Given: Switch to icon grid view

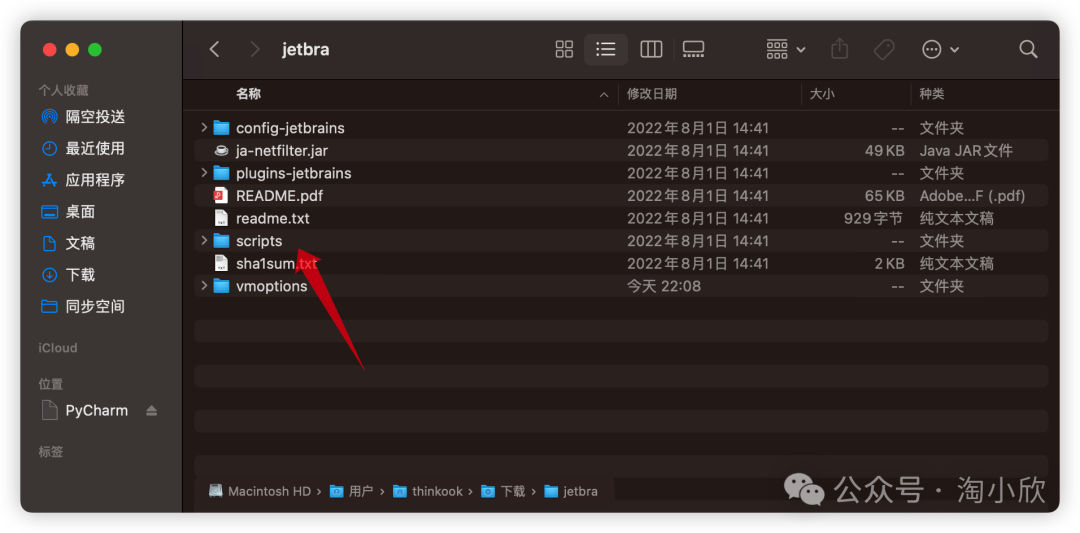Looking at the screenshot, I should tap(564, 50).
